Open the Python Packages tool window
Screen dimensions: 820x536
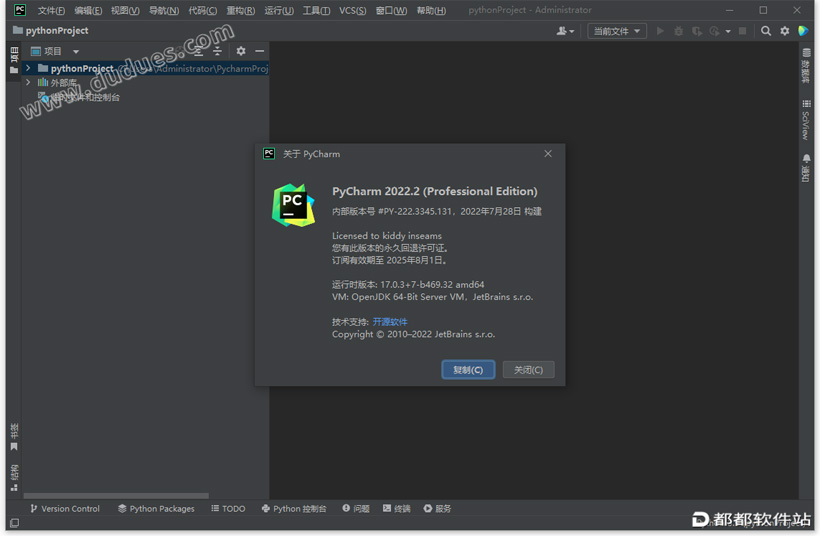156,509
